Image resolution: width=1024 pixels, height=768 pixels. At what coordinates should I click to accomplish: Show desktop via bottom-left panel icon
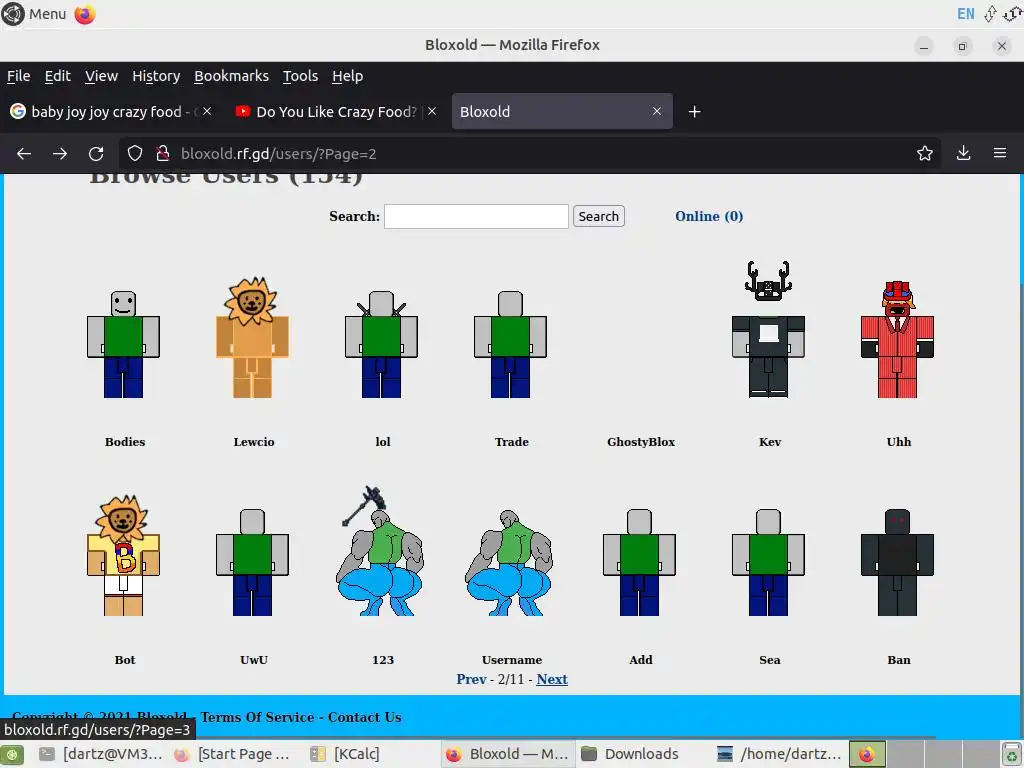click(x=12, y=754)
